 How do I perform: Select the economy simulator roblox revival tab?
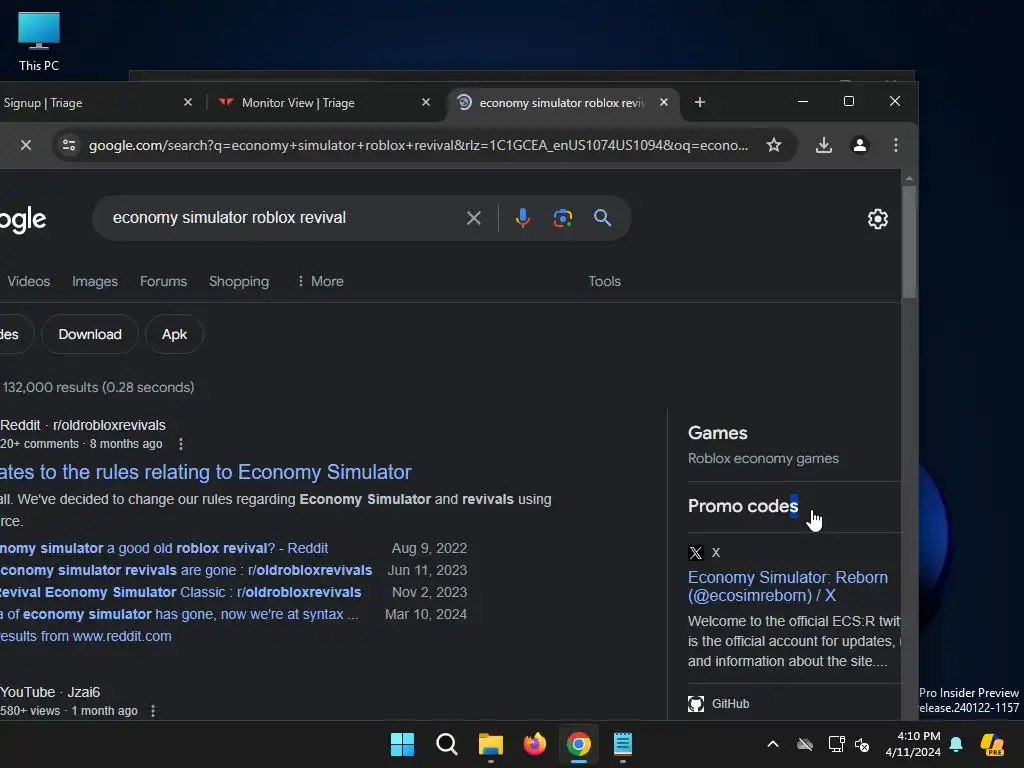click(x=562, y=103)
